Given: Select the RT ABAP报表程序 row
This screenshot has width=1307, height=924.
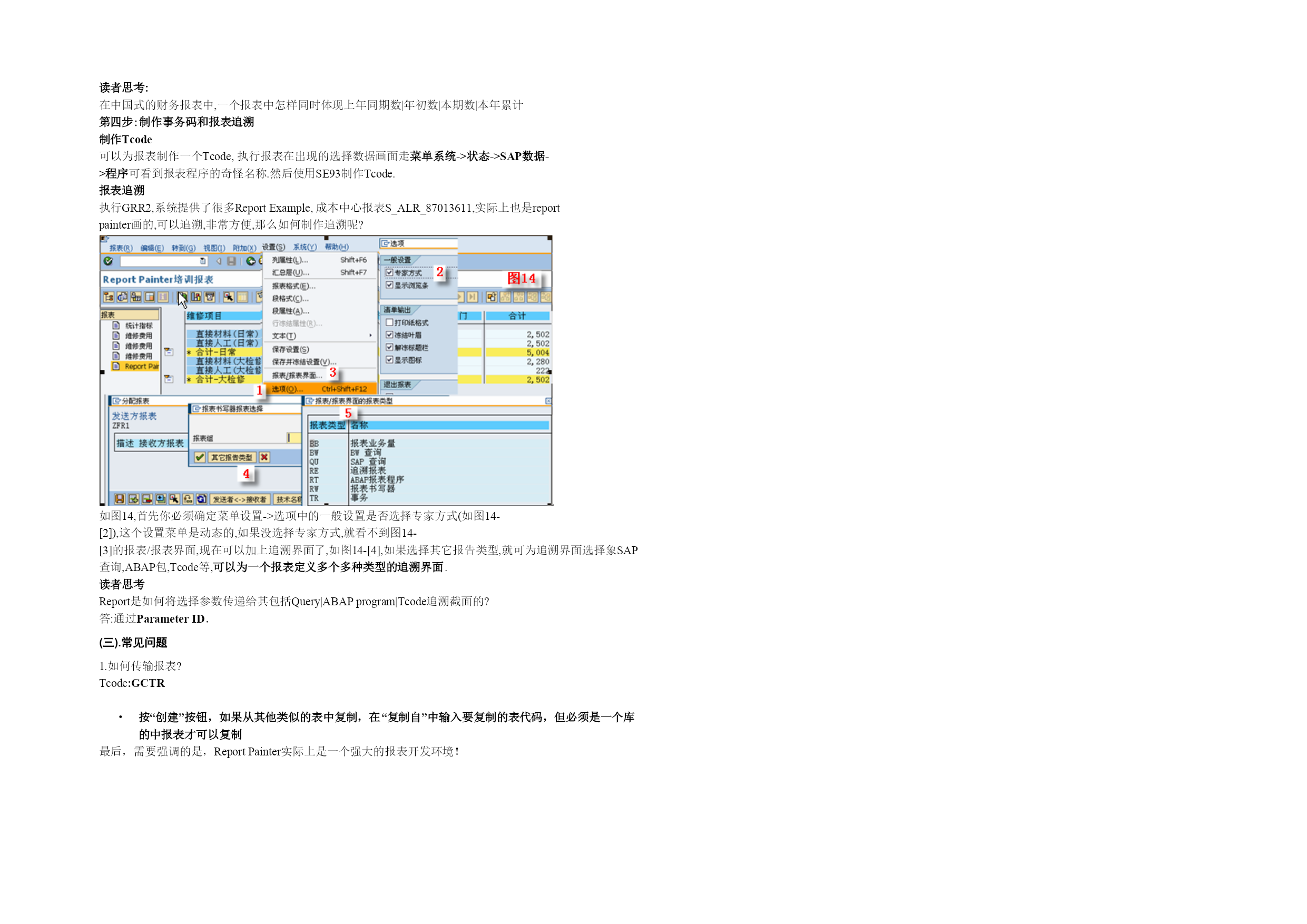Looking at the screenshot, I should point(429,480).
